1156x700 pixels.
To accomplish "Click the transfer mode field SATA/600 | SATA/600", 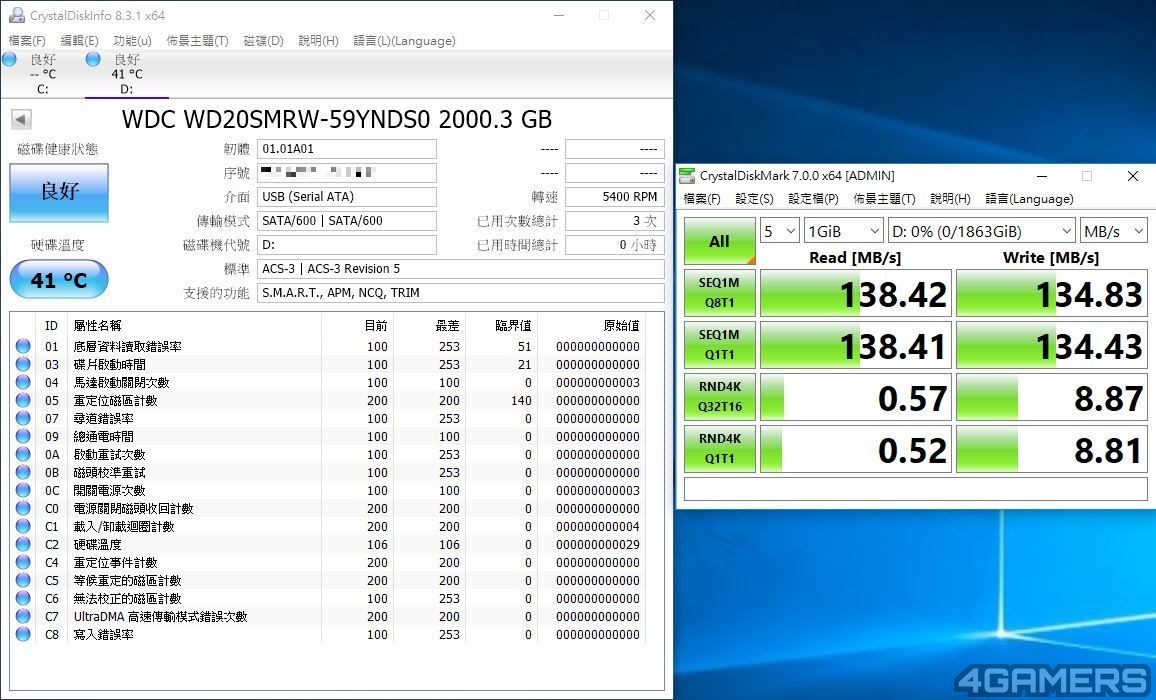I will point(347,221).
